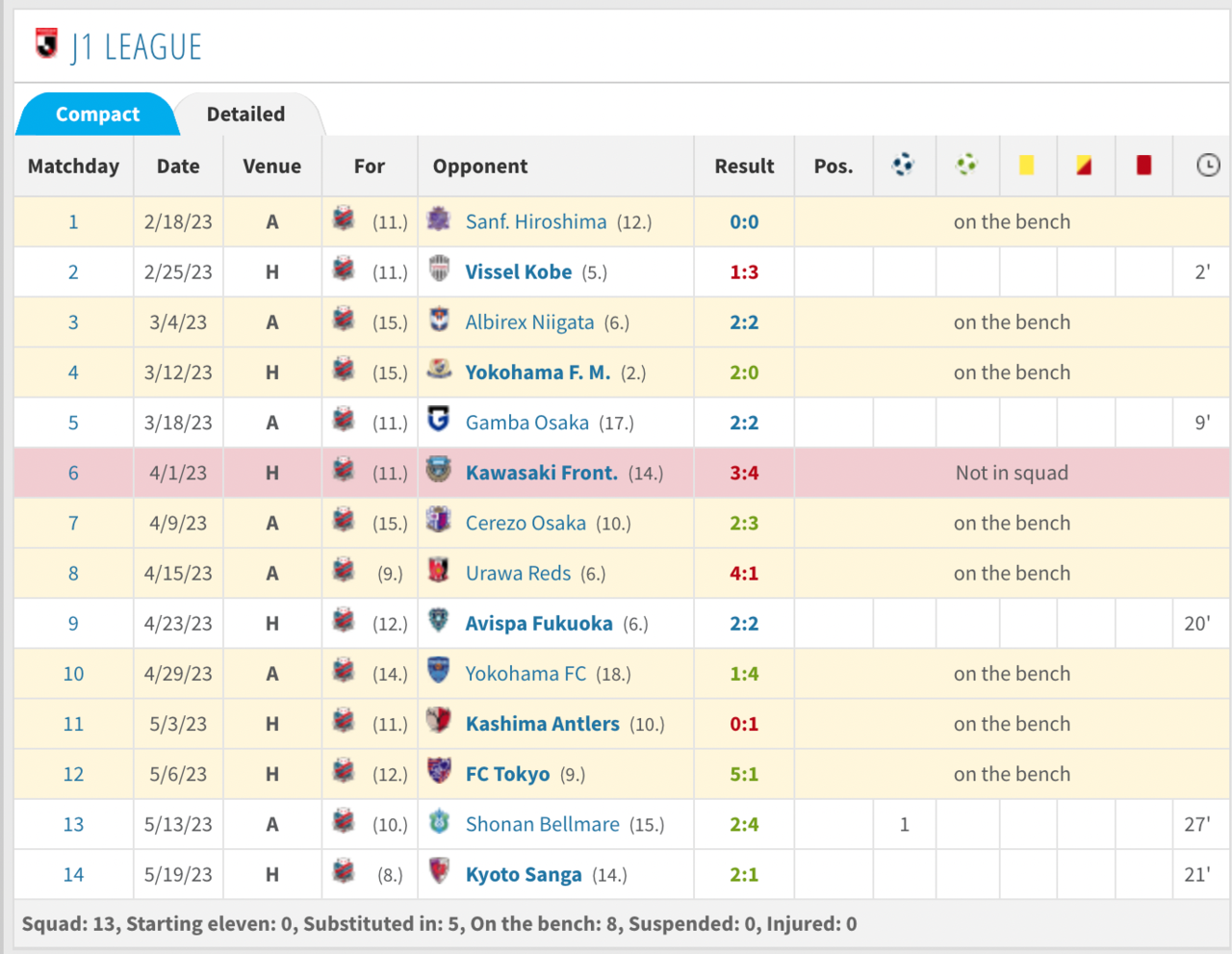Open Urawa Reds team link

coord(519,573)
